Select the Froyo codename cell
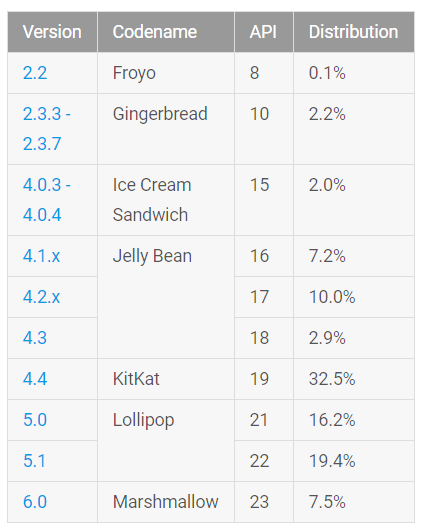 (166, 73)
